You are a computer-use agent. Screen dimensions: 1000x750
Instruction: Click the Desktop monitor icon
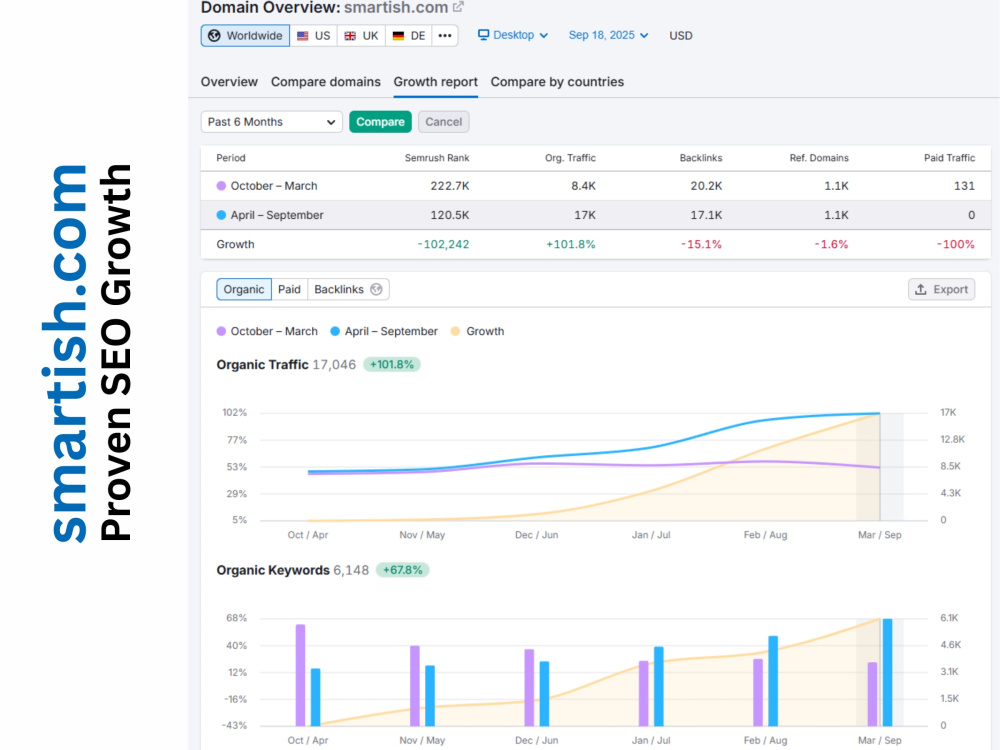pos(483,34)
